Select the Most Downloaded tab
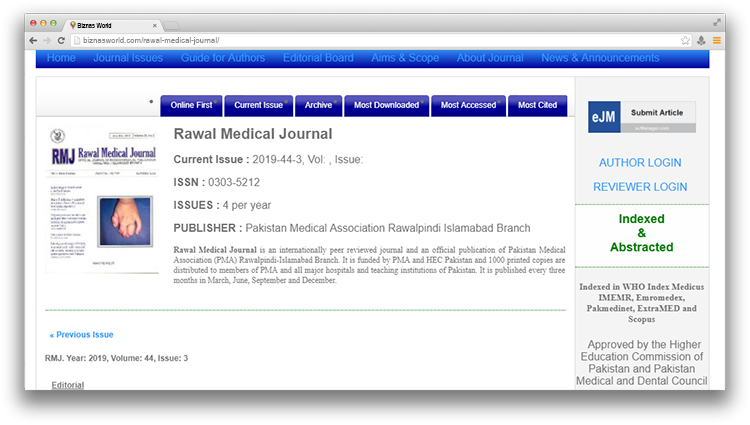Viewport: 750px width, 425px height. pyautogui.click(x=387, y=105)
